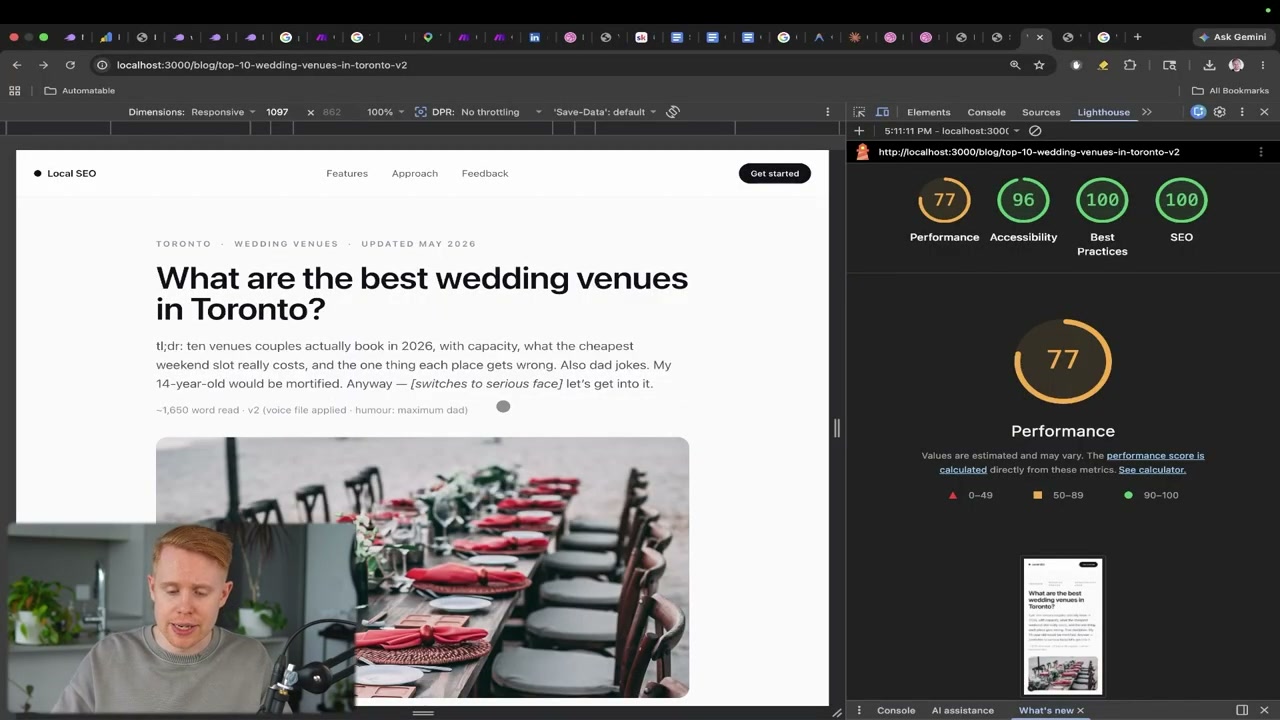This screenshot has height=720, width=1280.
Task: Open DevTools settings gear
Action: 1220,112
